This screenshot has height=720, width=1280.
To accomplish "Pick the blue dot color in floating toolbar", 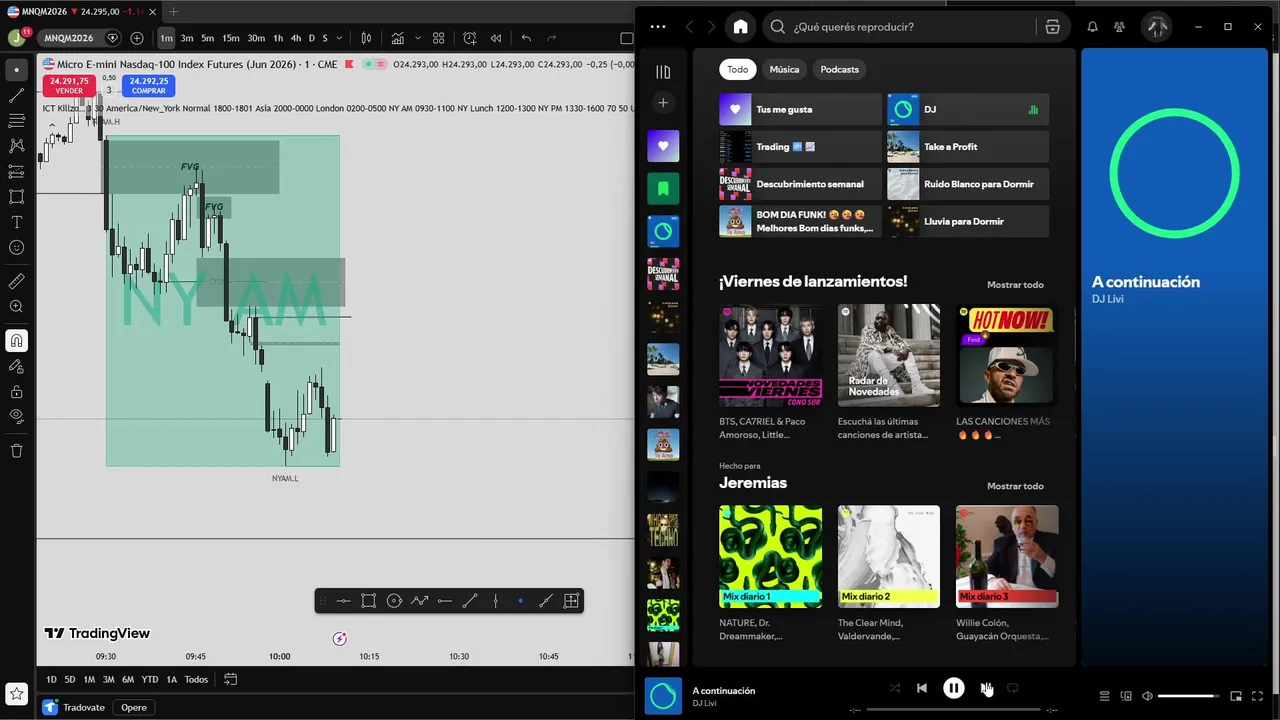I will 520,601.
